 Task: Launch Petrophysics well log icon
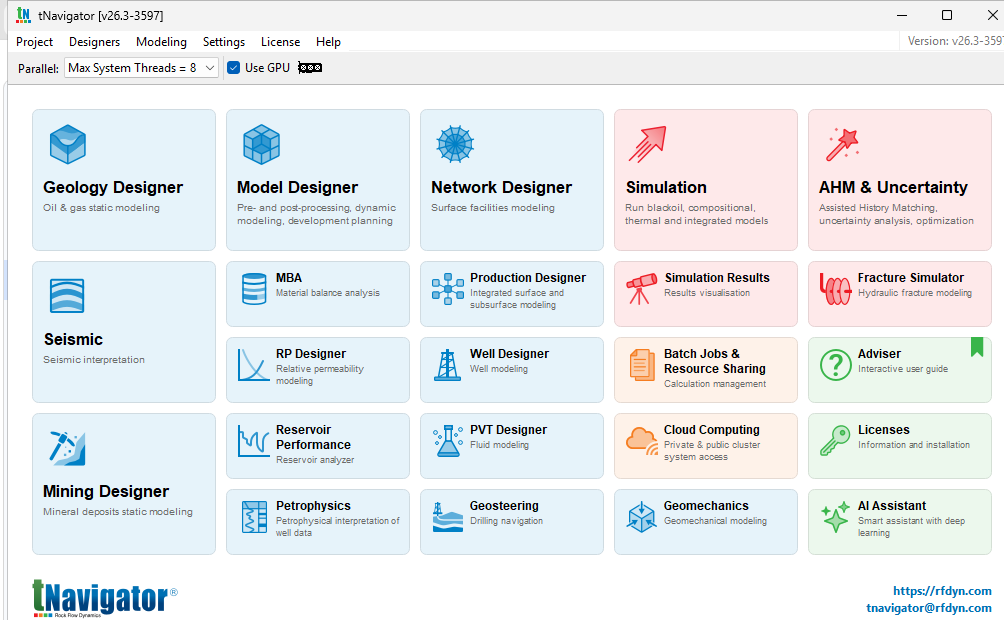click(254, 518)
